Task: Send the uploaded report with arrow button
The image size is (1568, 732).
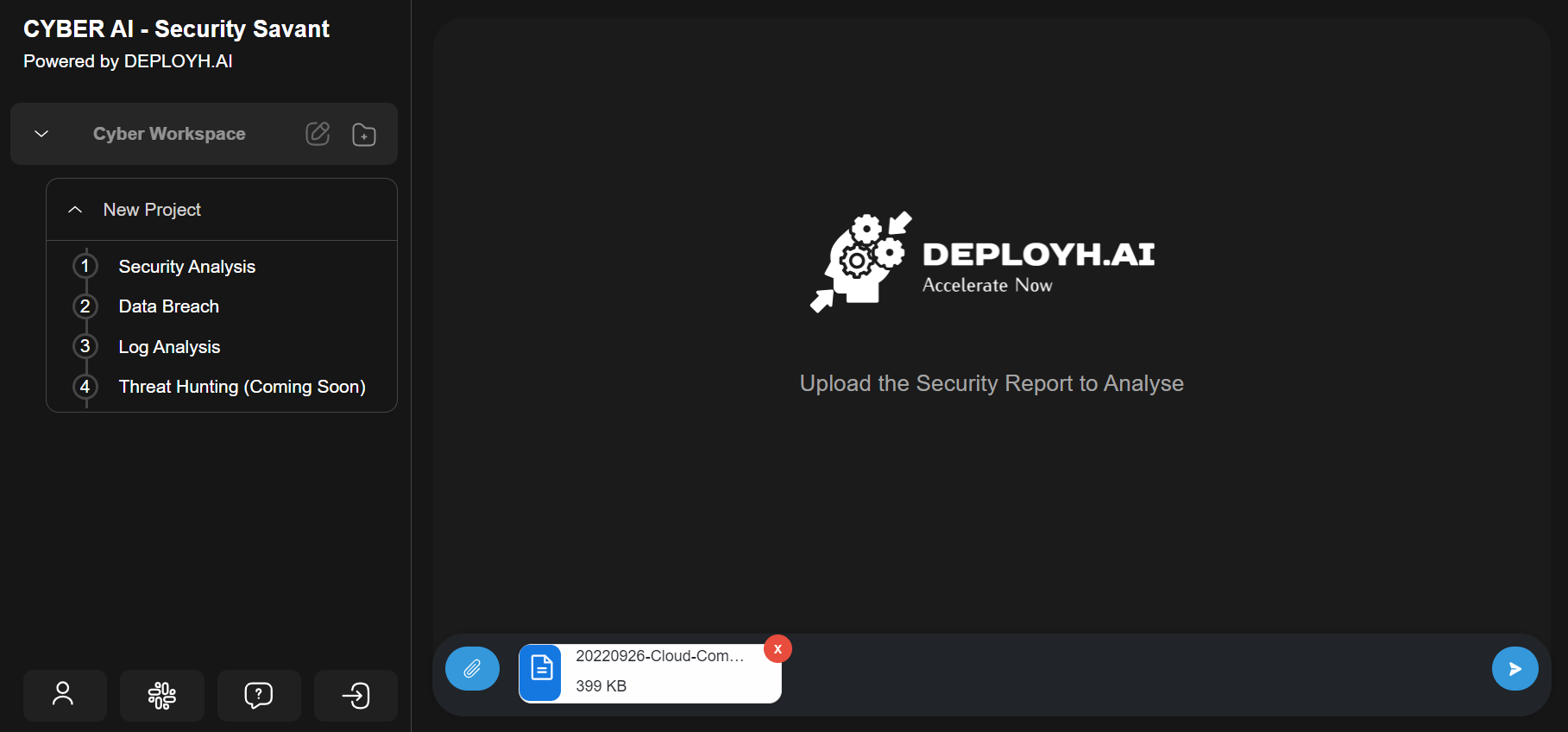Action: [1514, 668]
